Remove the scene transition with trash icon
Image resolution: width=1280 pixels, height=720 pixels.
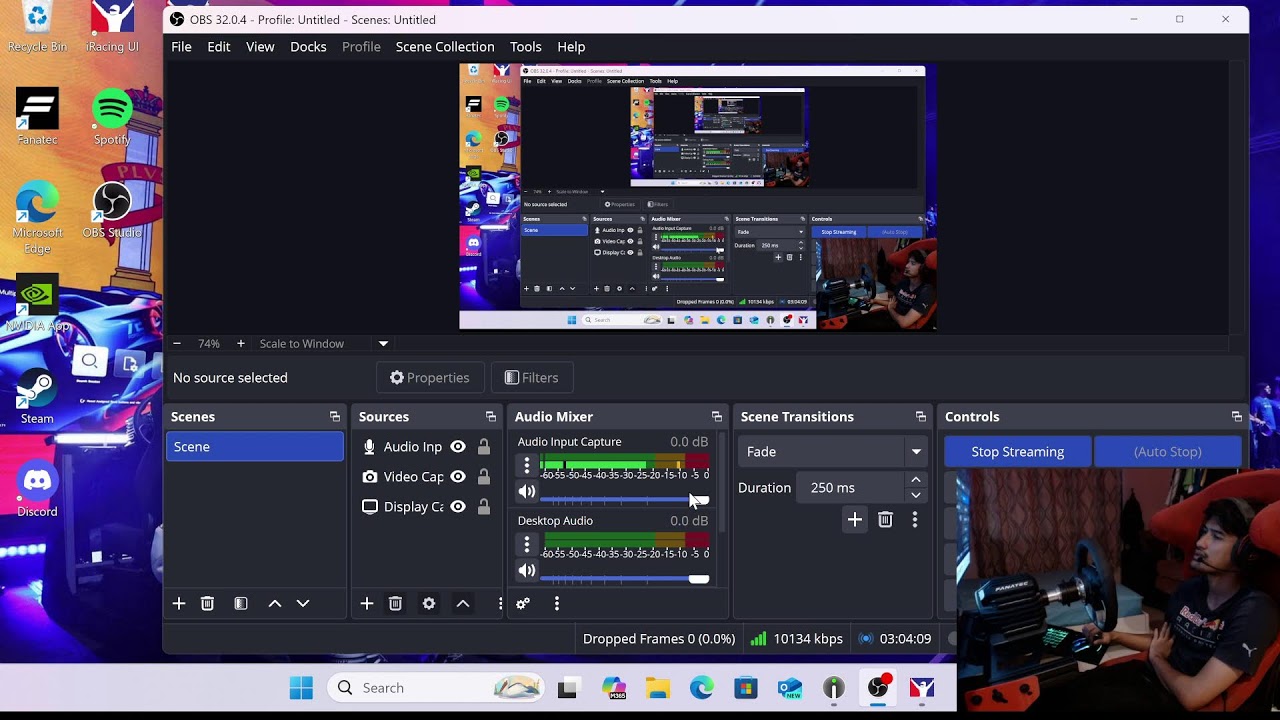coord(885,519)
